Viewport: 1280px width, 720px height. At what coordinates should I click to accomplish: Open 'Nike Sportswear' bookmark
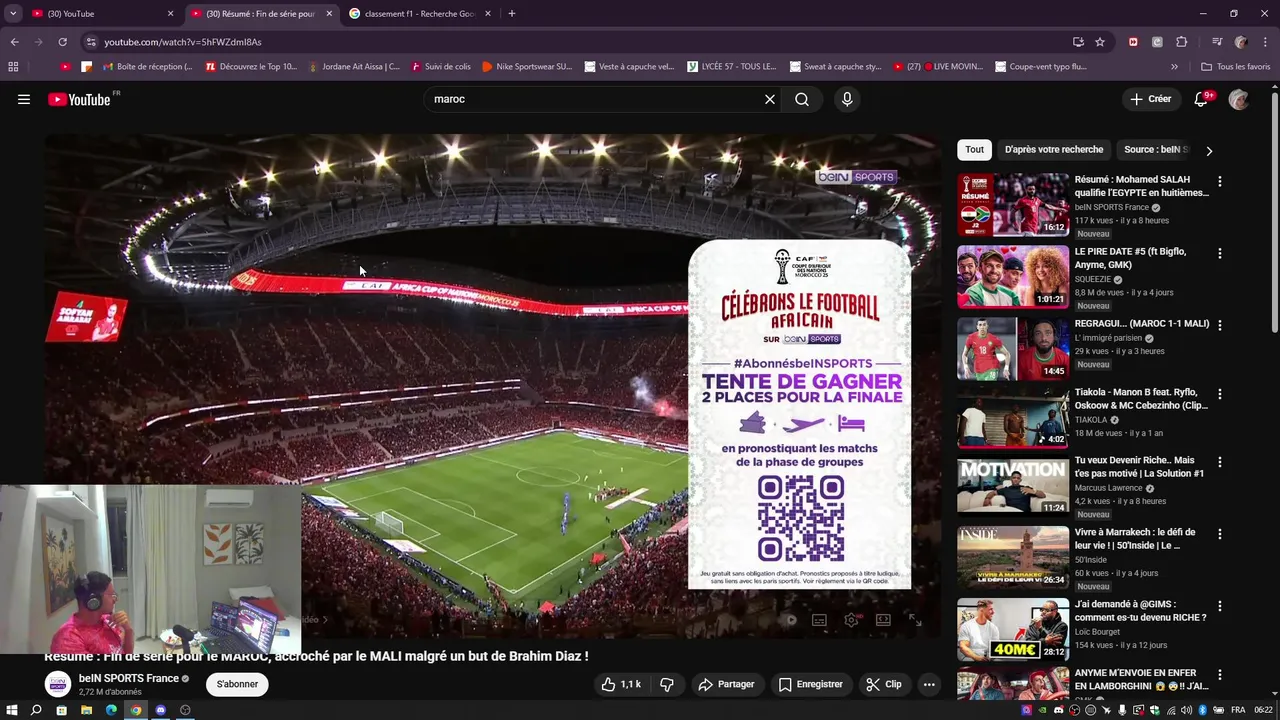click(527, 67)
